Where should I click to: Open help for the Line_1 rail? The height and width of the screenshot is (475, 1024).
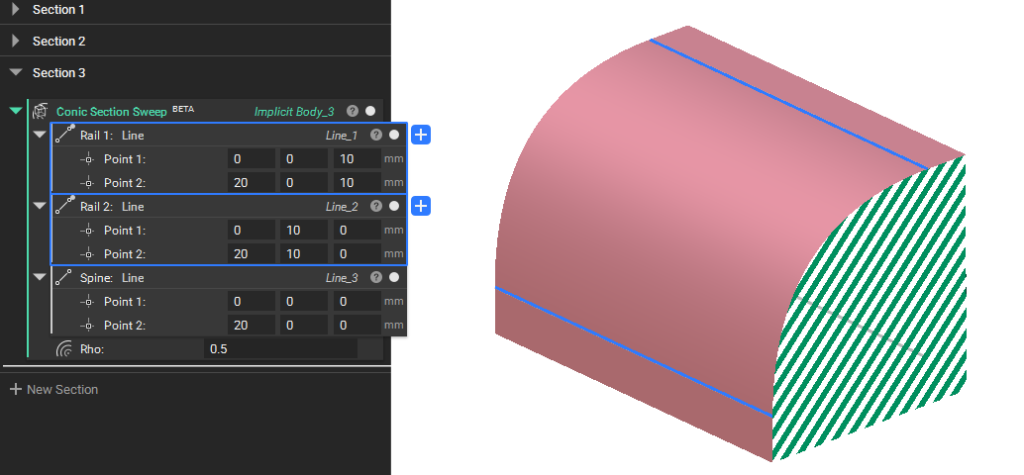click(x=376, y=135)
